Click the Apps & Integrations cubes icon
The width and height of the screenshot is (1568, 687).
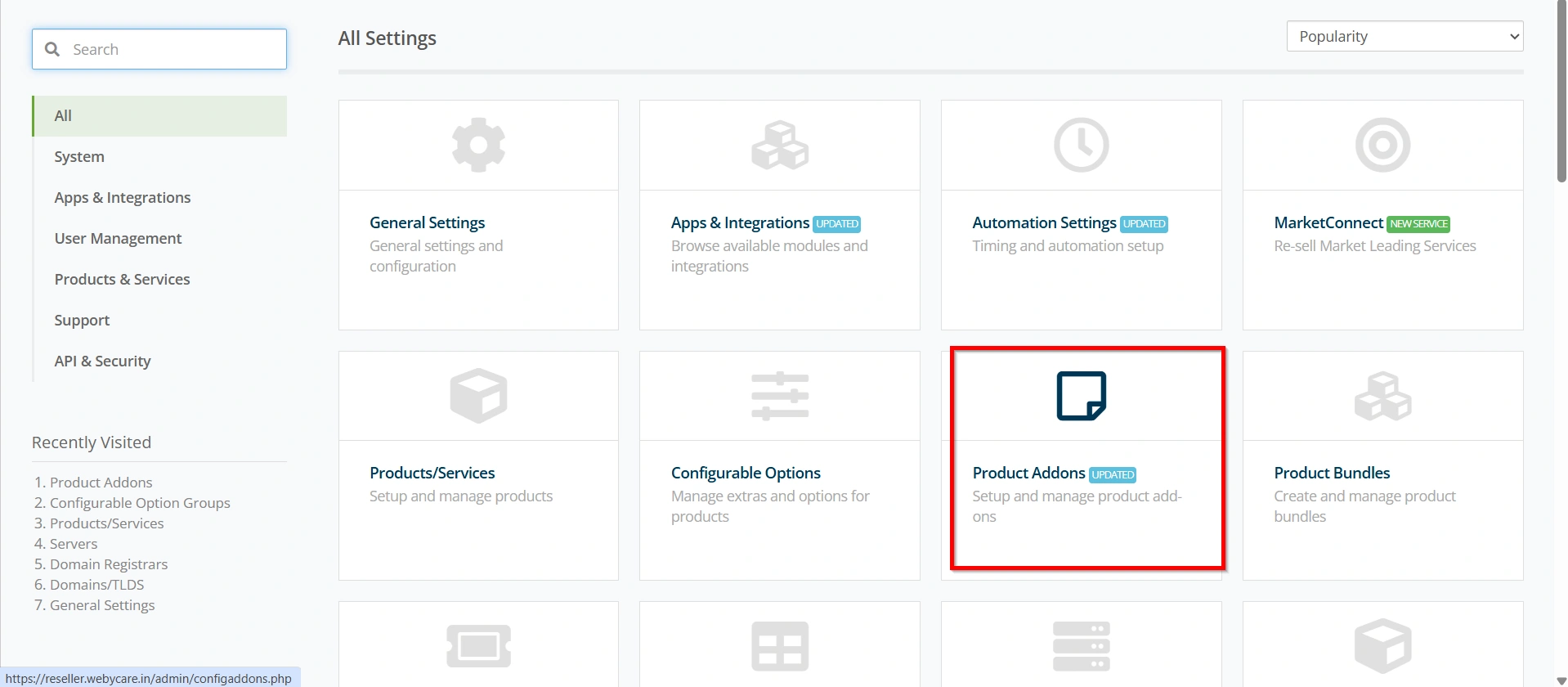(780, 146)
